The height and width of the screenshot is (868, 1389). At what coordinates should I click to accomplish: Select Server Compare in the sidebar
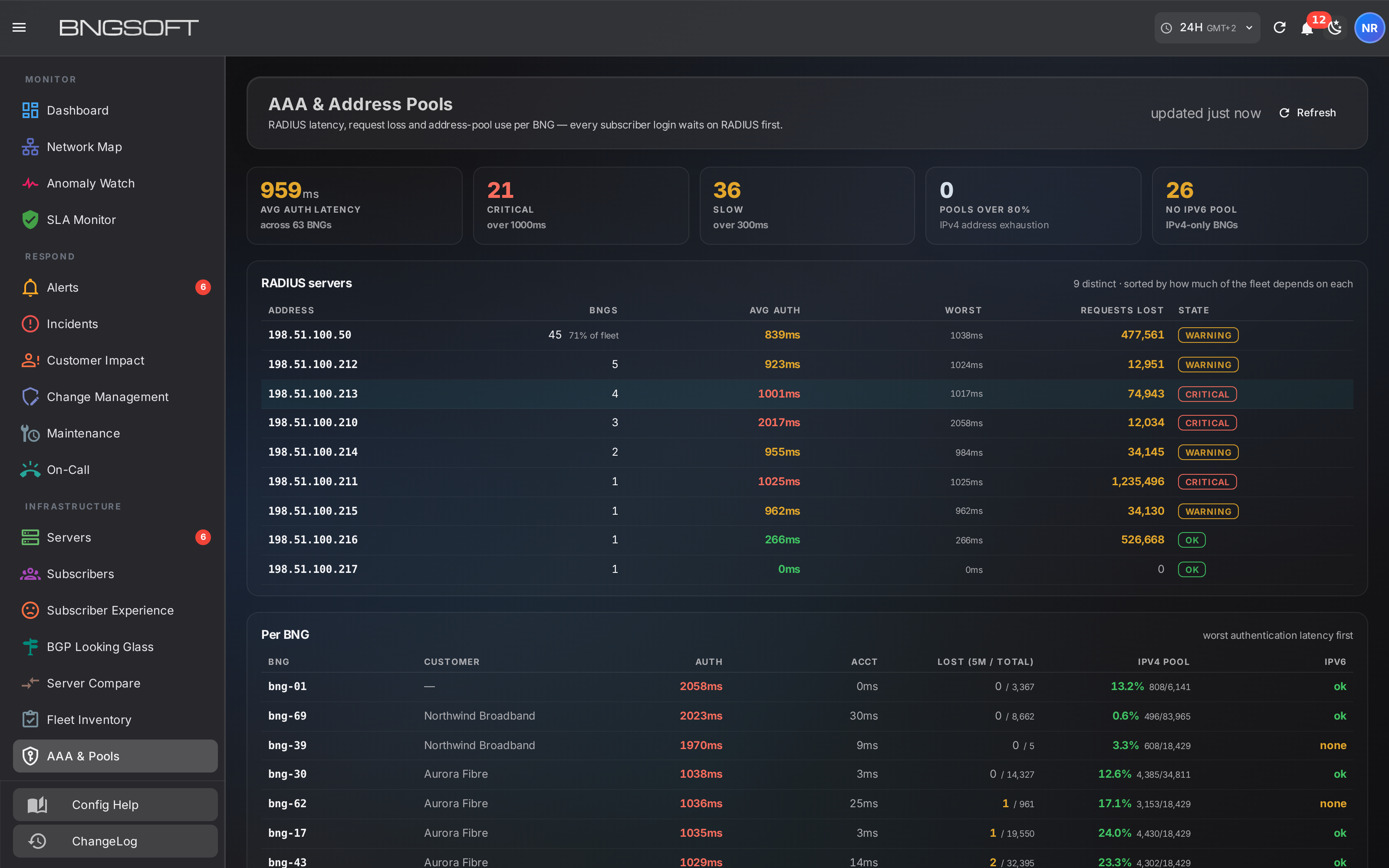pyautogui.click(x=115, y=683)
